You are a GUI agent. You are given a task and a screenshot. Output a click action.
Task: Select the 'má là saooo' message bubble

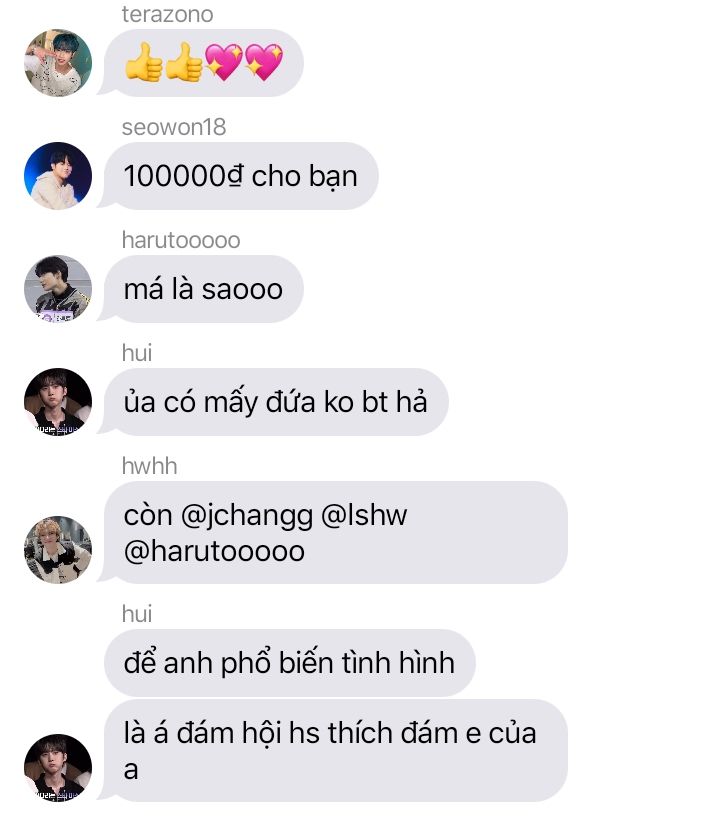(203, 288)
